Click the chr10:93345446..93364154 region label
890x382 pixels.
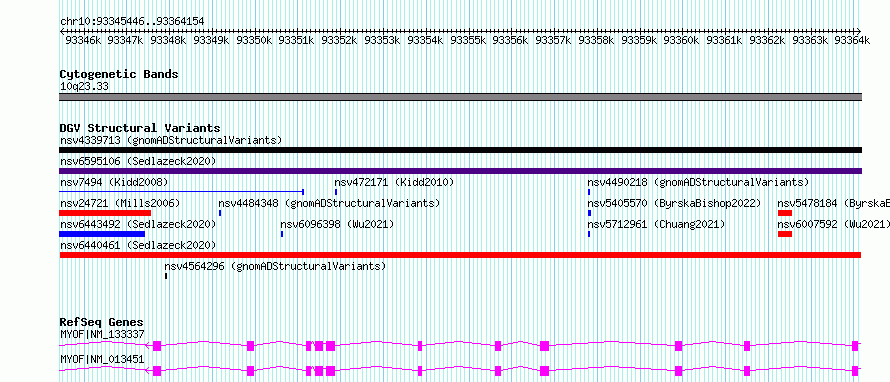132,21
